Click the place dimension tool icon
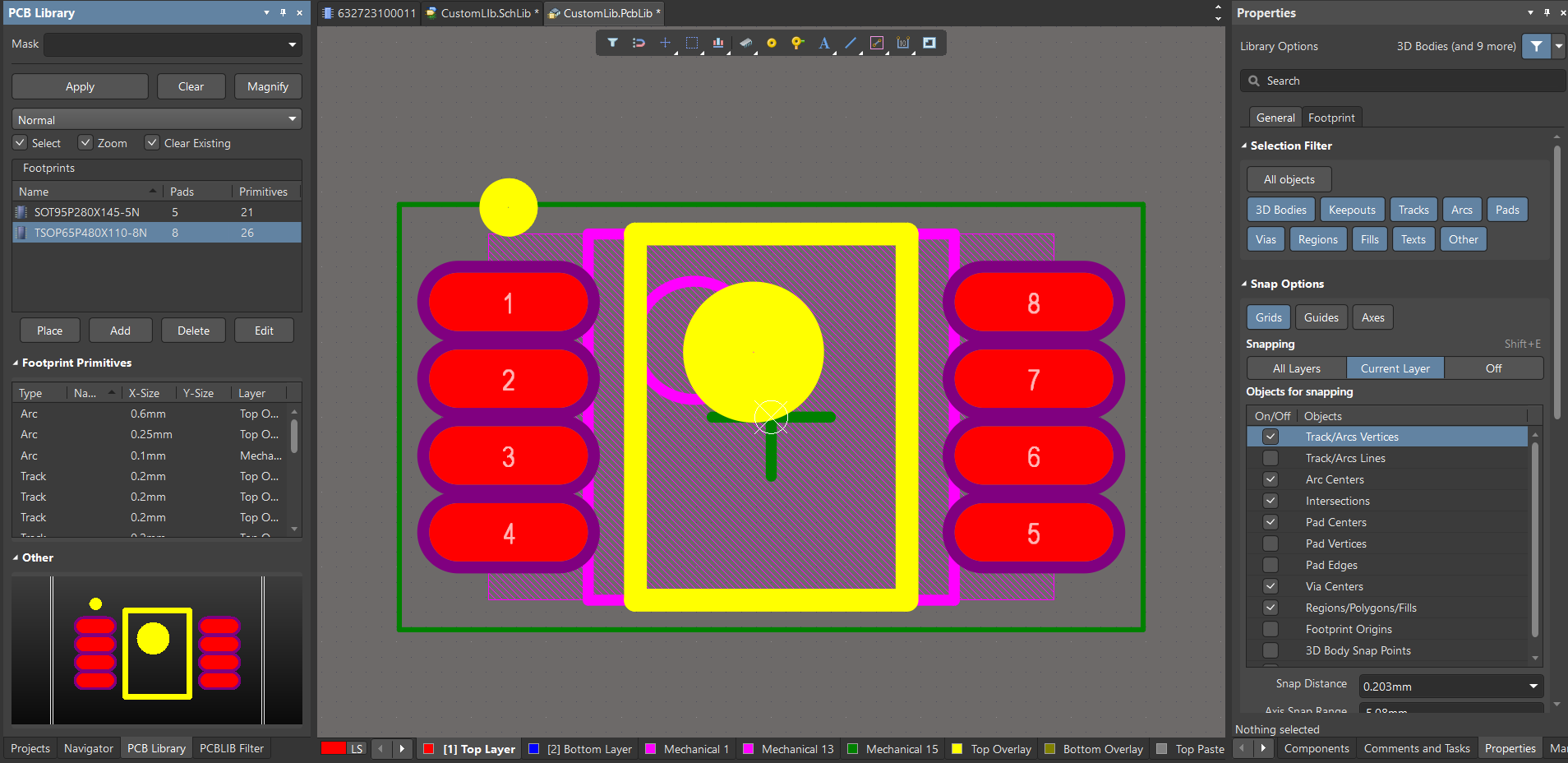Viewport: 1568px width, 763px height. point(903,43)
